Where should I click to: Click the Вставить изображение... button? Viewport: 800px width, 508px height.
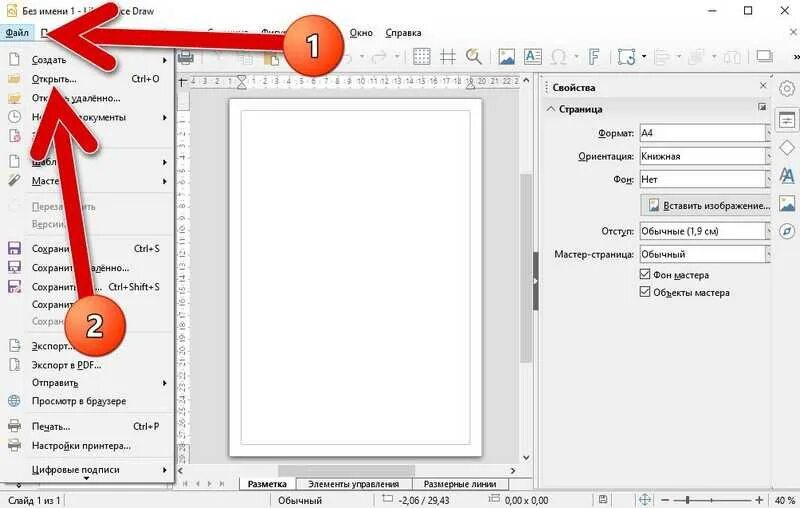pos(706,205)
